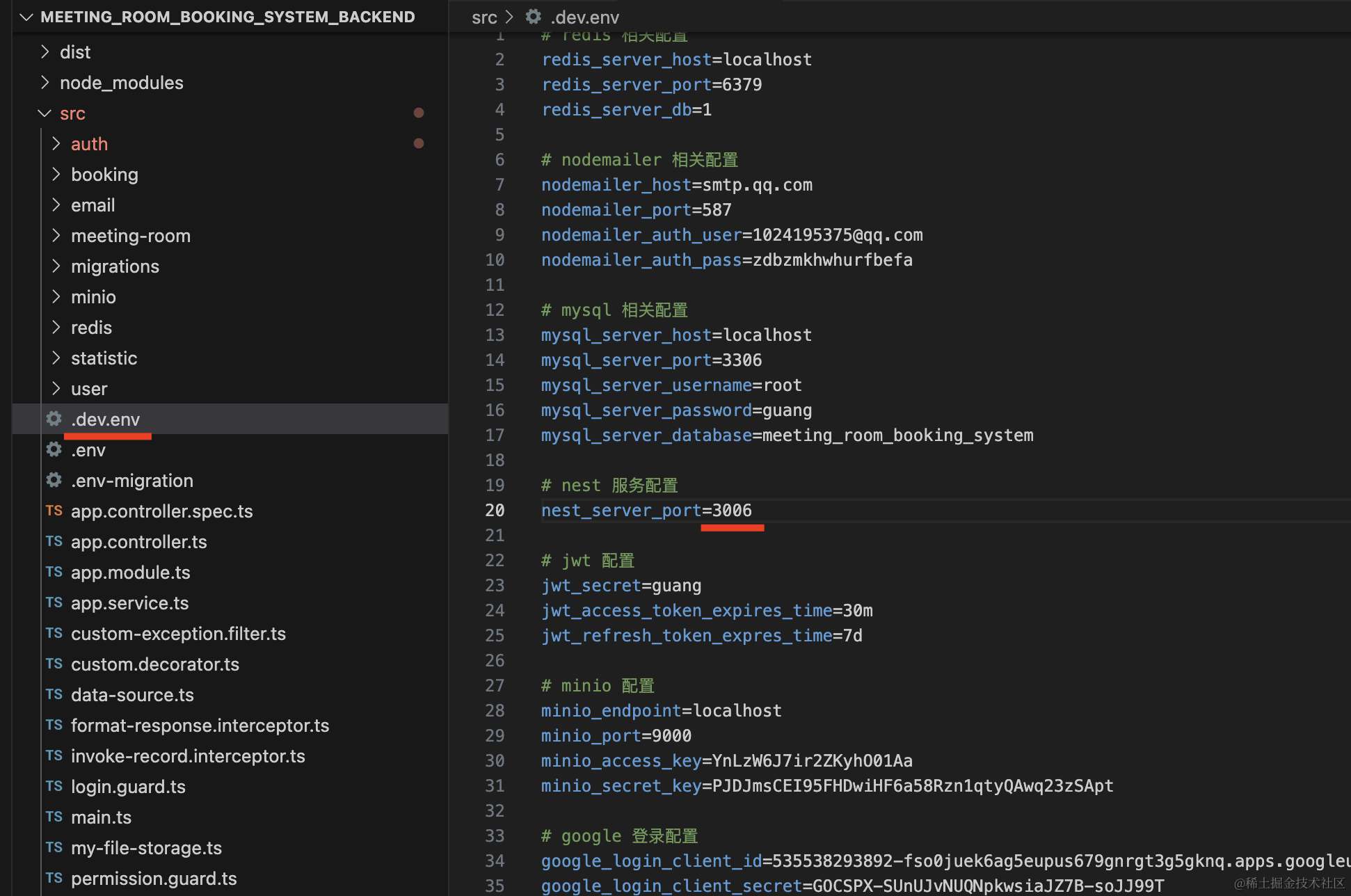Image resolution: width=1351 pixels, height=896 pixels.
Task: Select the .dev.env breadcrumb item
Action: [x=584, y=17]
